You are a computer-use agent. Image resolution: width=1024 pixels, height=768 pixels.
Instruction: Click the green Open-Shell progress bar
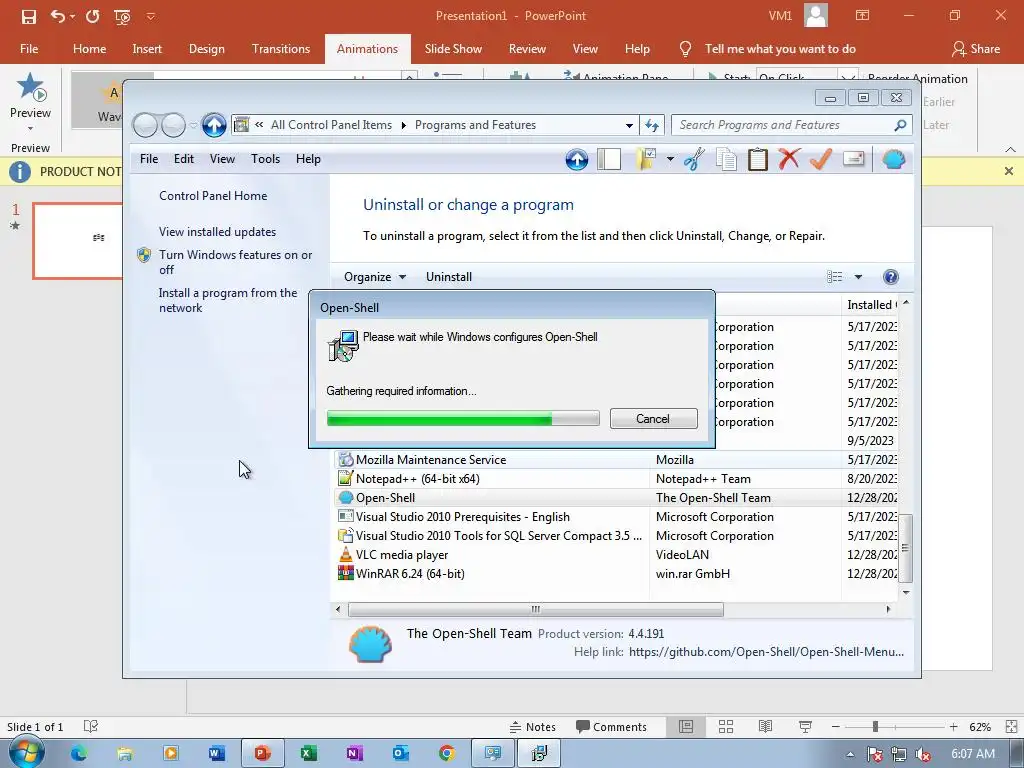[462, 419]
